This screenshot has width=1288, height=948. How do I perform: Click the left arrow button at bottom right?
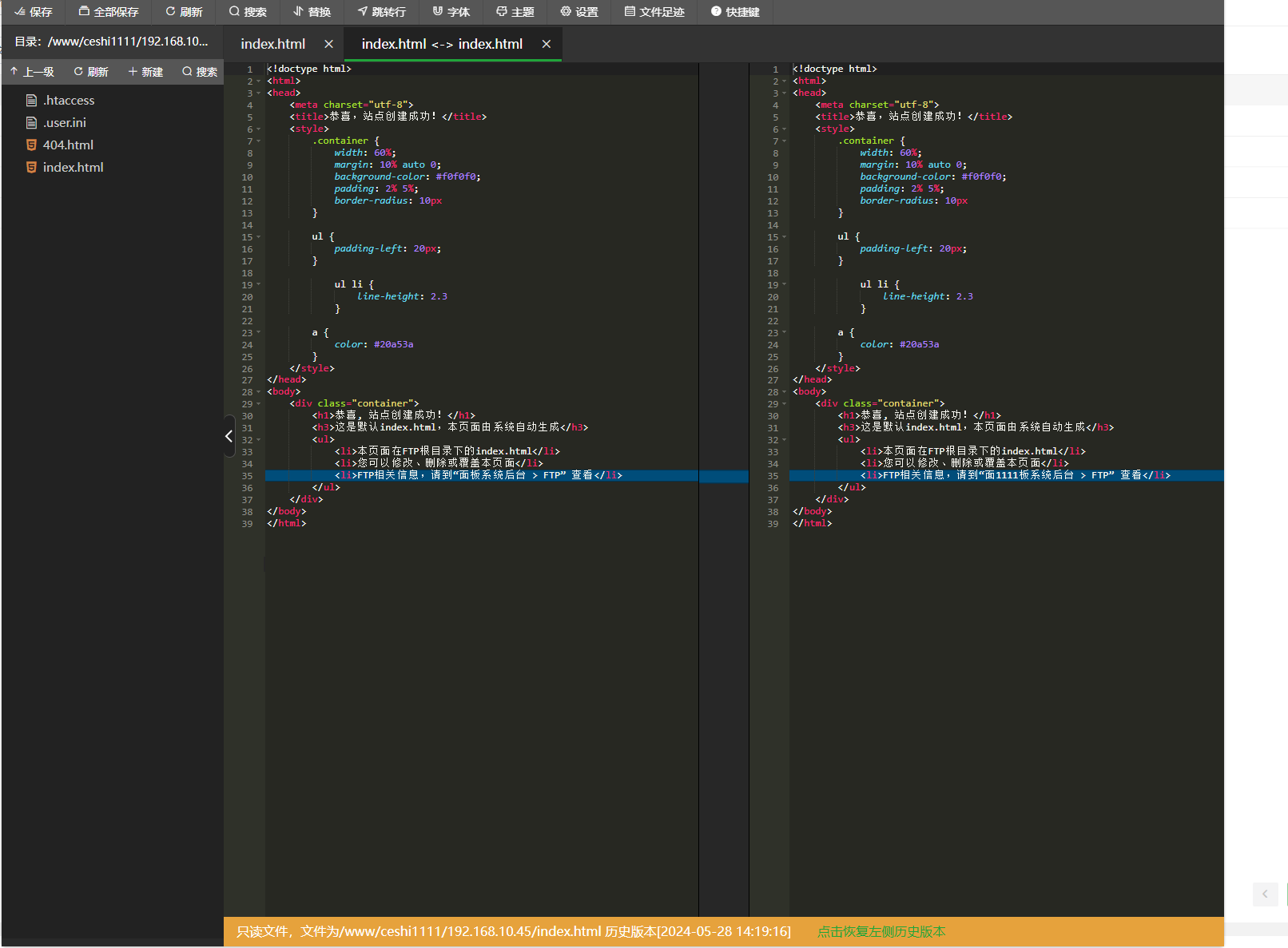tap(1265, 894)
